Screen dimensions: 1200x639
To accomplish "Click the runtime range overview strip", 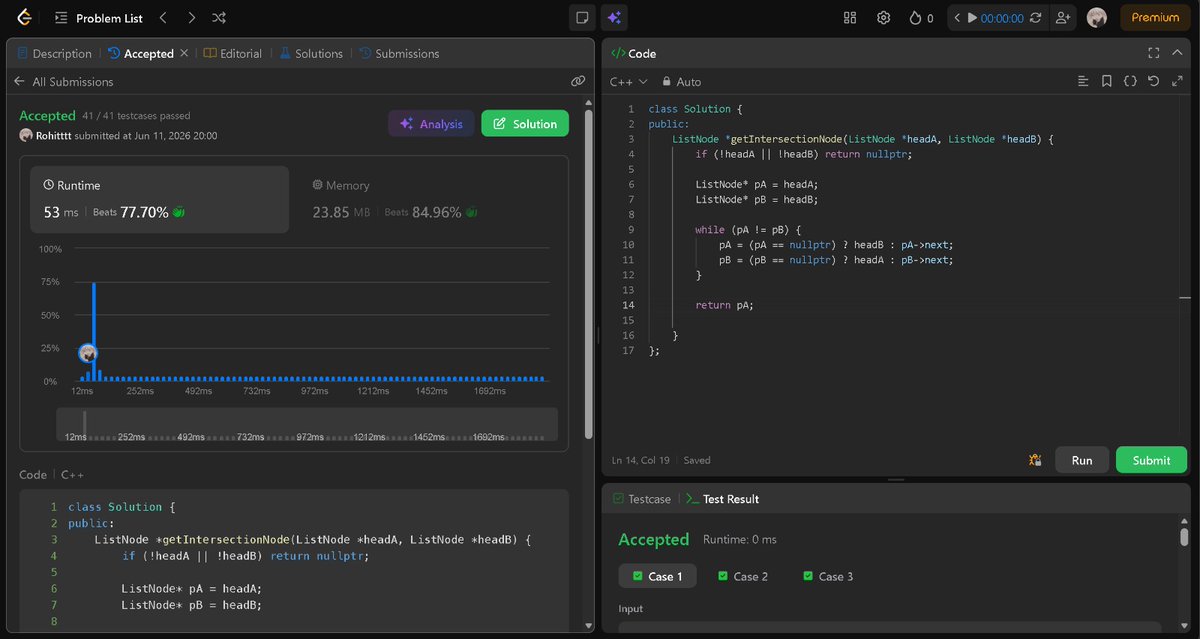I will click(x=307, y=424).
